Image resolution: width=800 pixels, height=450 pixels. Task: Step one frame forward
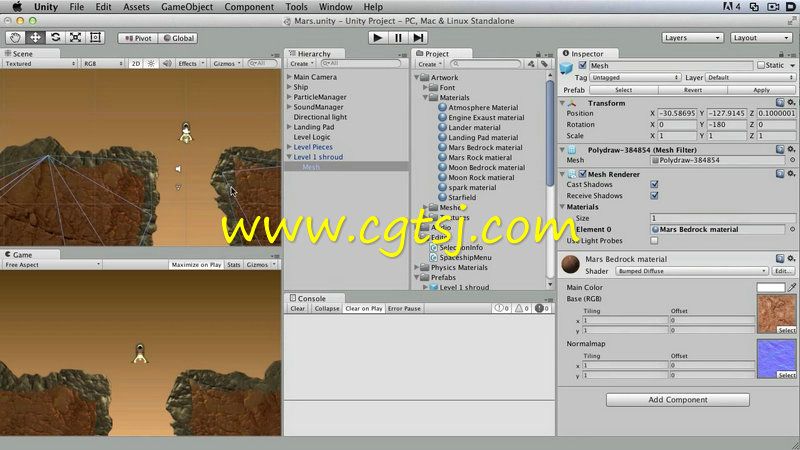click(x=418, y=38)
